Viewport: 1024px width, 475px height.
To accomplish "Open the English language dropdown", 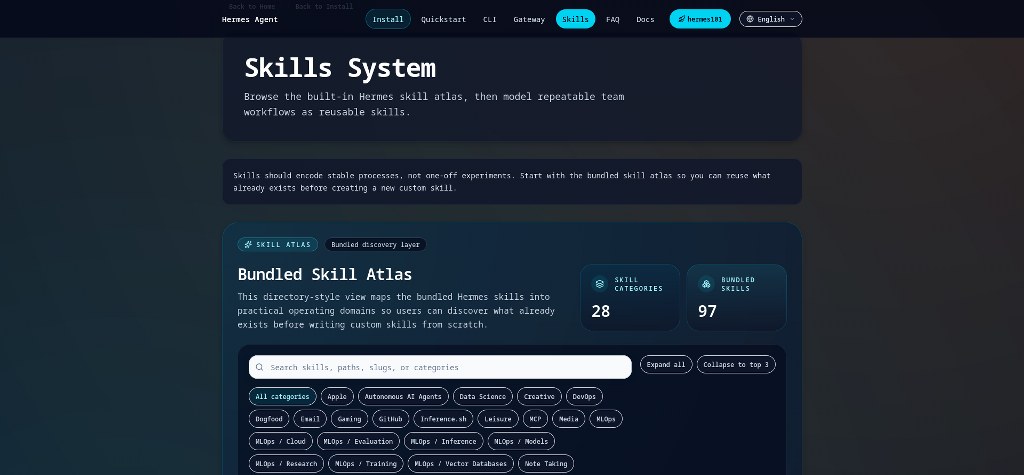I will click(771, 19).
